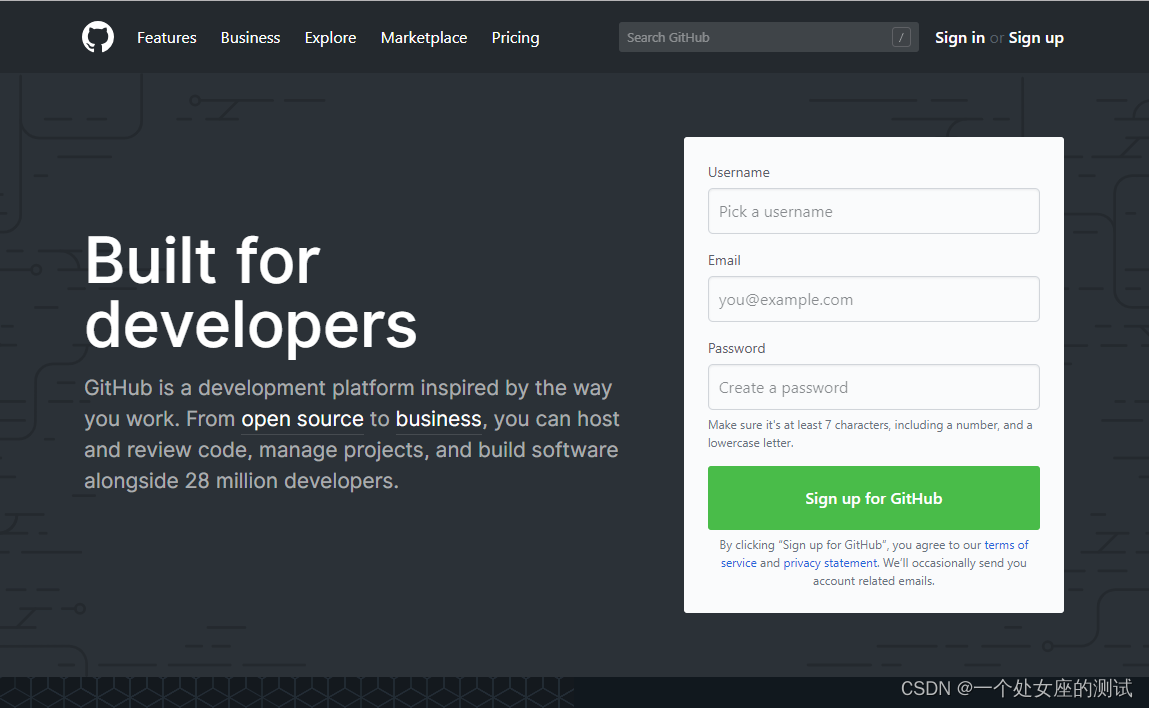
Task: Click the Password label
Action: pos(736,348)
